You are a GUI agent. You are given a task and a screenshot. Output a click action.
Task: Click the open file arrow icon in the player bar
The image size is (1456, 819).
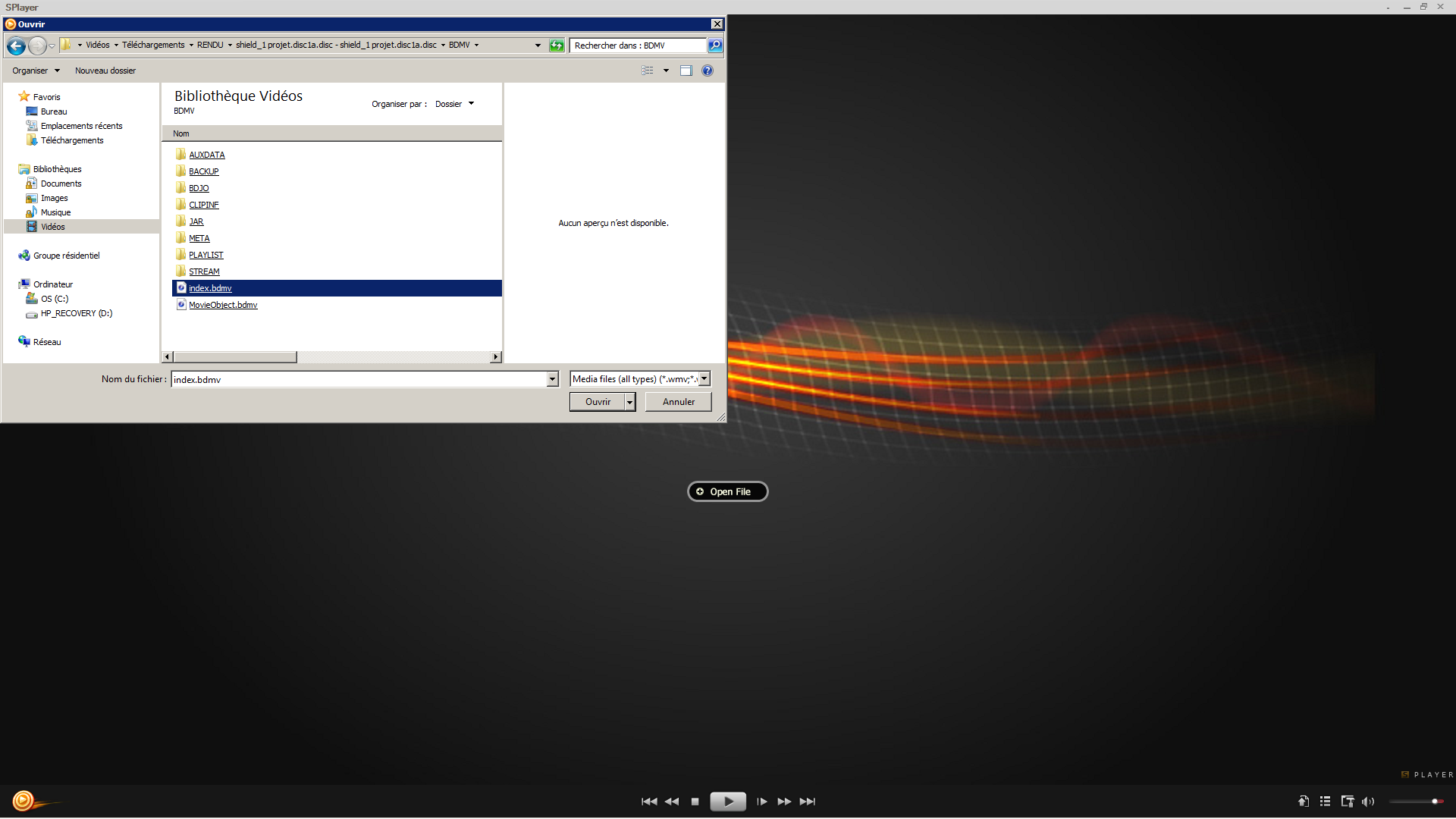(x=1303, y=802)
